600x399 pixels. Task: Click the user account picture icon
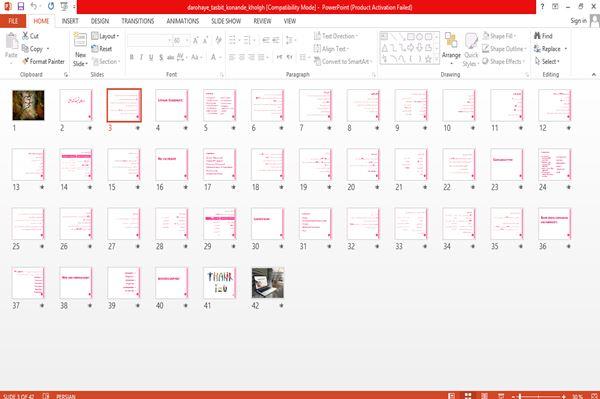594,21
